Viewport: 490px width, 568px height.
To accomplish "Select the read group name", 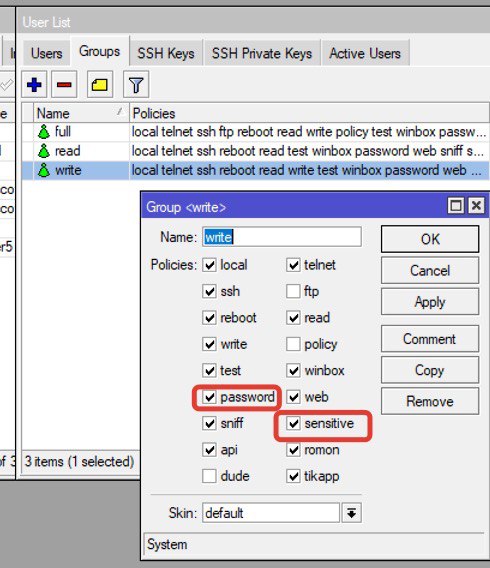I will (67, 151).
